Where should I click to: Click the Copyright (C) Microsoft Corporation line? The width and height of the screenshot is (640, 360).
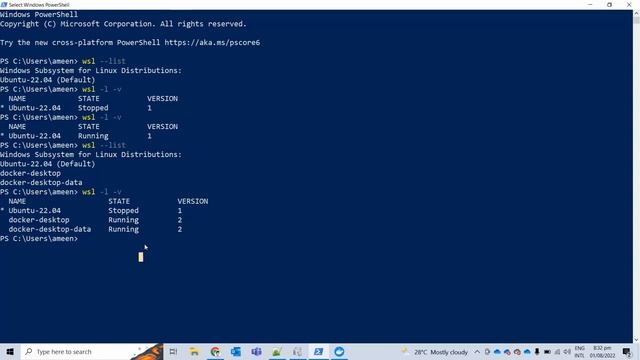[123, 24]
